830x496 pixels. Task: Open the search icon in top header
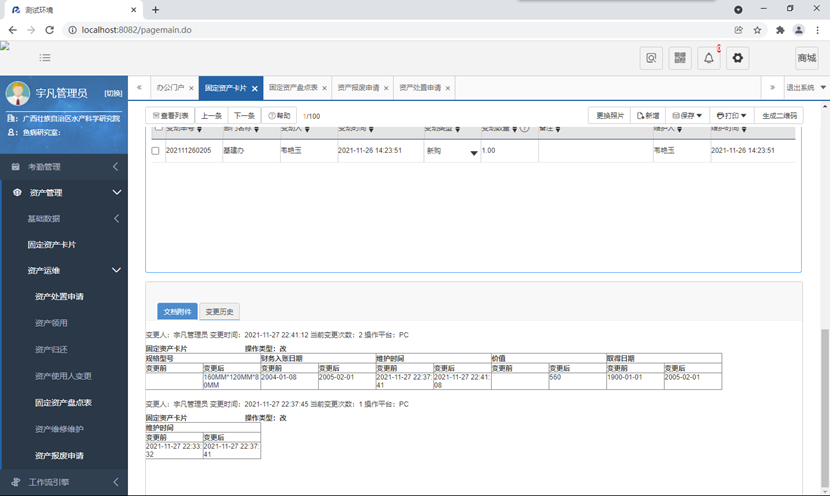651,58
